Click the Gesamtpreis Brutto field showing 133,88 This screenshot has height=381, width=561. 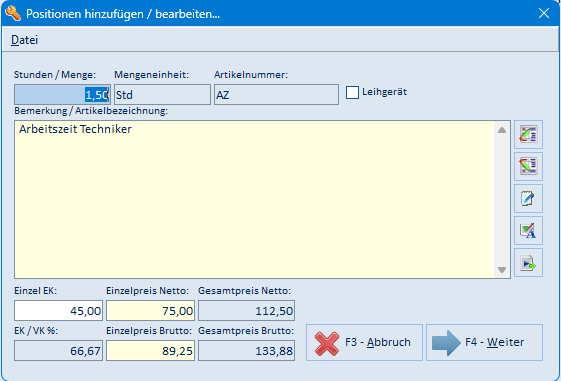[247, 351]
